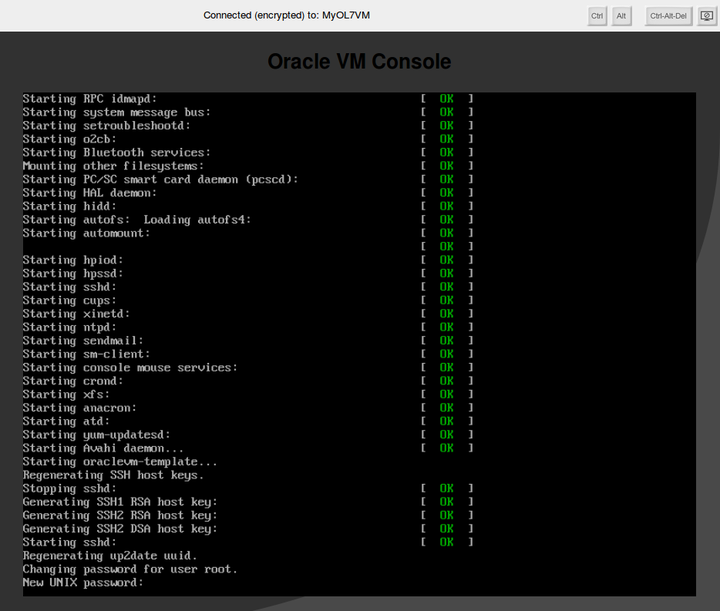The width and height of the screenshot is (720, 611).
Task: Click 'Regenerating SSH host keys.' line
Action: click(113, 475)
